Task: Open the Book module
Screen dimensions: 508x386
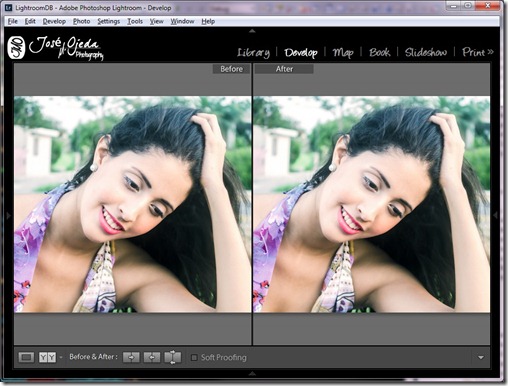Action: [x=379, y=52]
